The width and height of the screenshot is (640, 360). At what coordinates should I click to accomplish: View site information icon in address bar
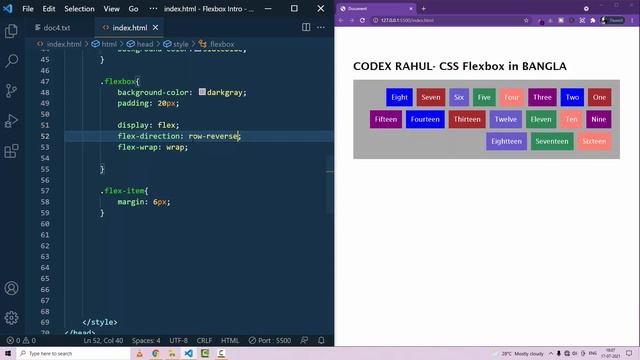click(x=376, y=20)
